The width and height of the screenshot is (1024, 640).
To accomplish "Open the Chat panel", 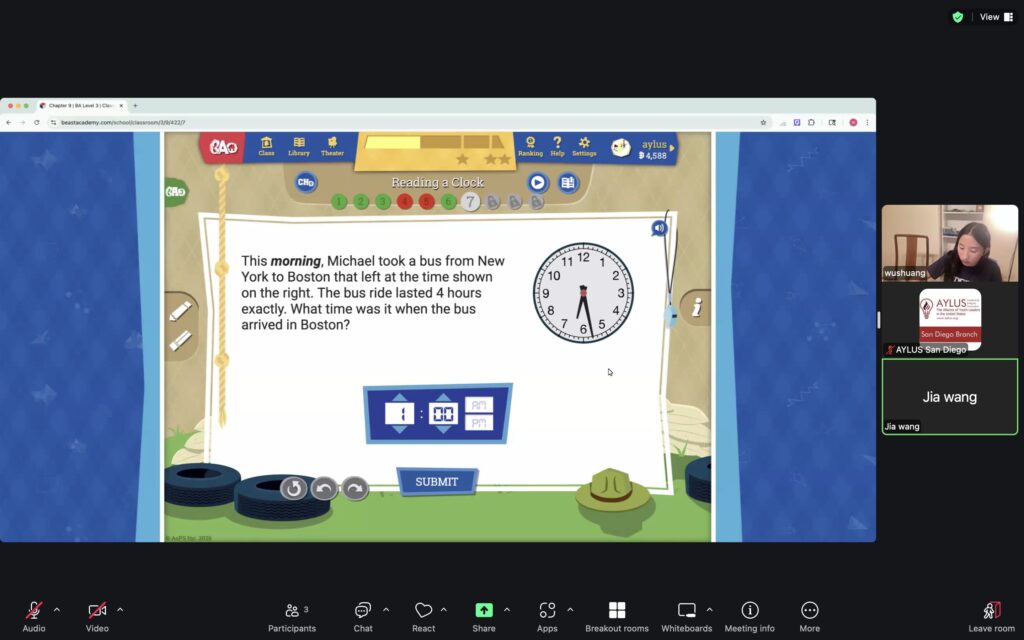I will click(363, 611).
